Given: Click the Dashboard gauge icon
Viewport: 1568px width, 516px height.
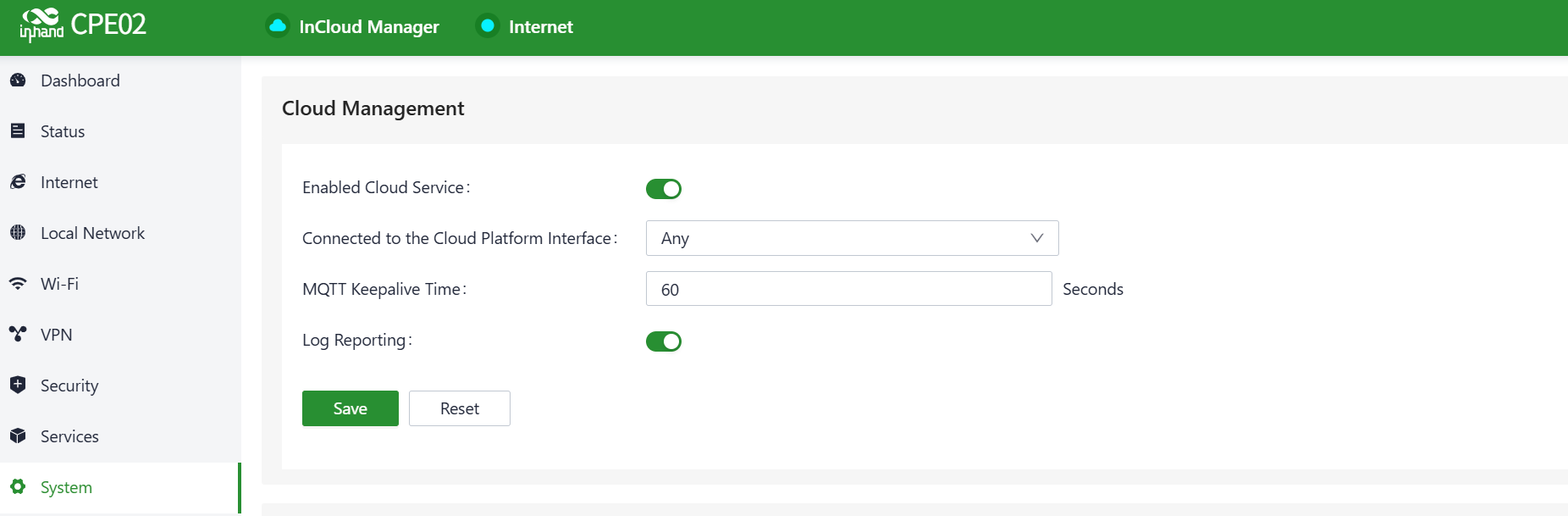Looking at the screenshot, I should point(18,80).
